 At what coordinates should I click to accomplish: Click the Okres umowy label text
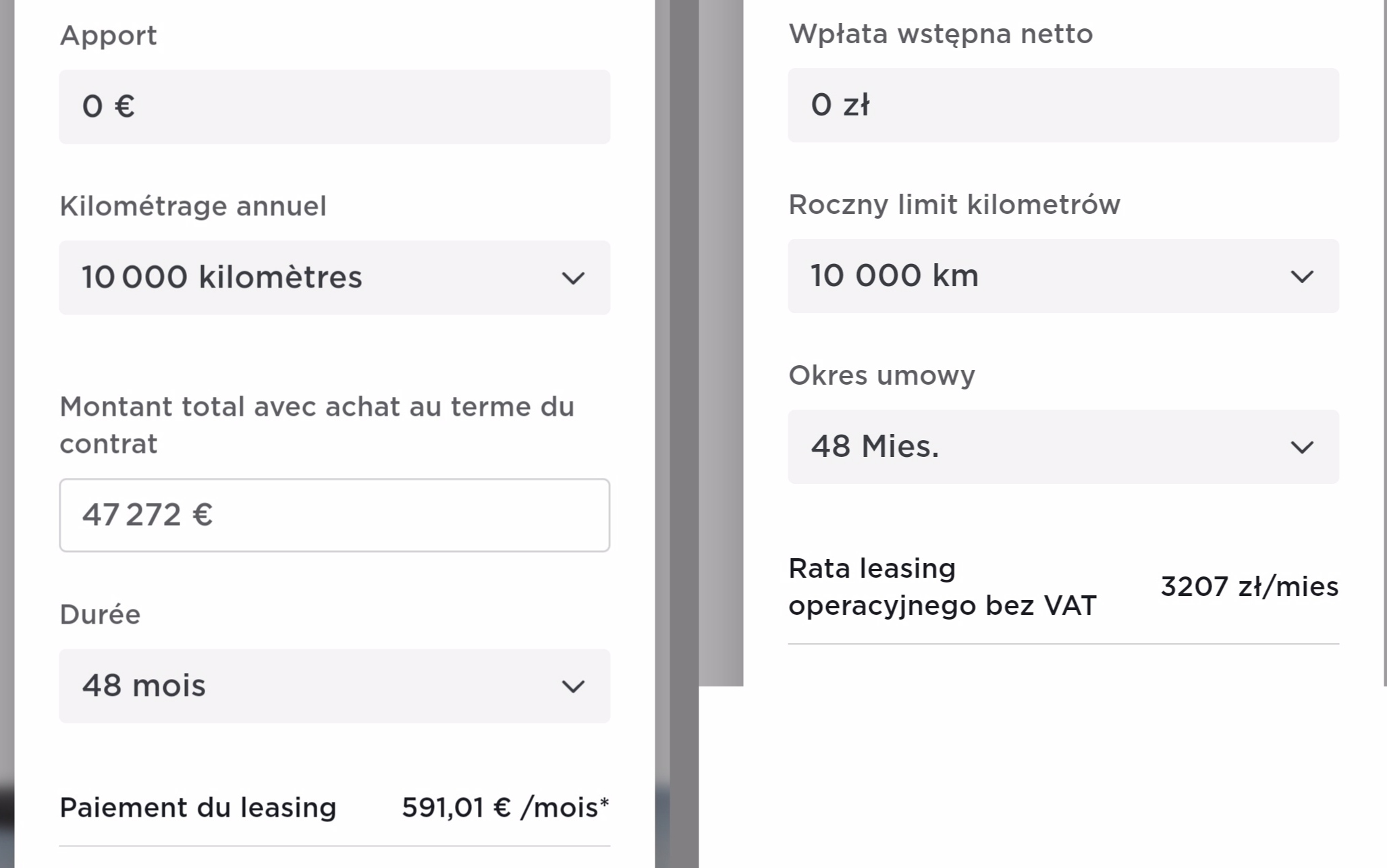click(x=881, y=375)
